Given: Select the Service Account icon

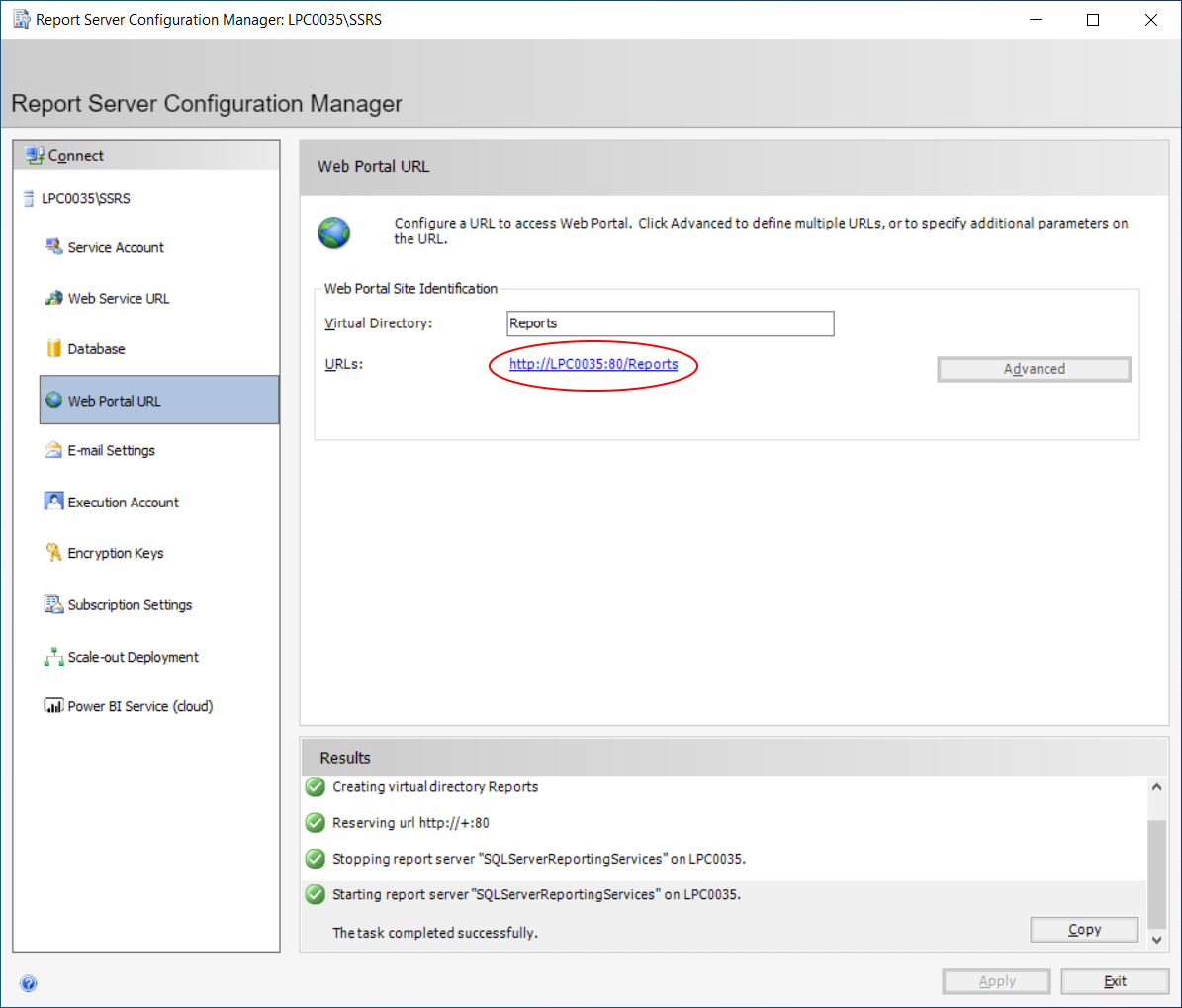Looking at the screenshot, I should (x=53, y=246).
